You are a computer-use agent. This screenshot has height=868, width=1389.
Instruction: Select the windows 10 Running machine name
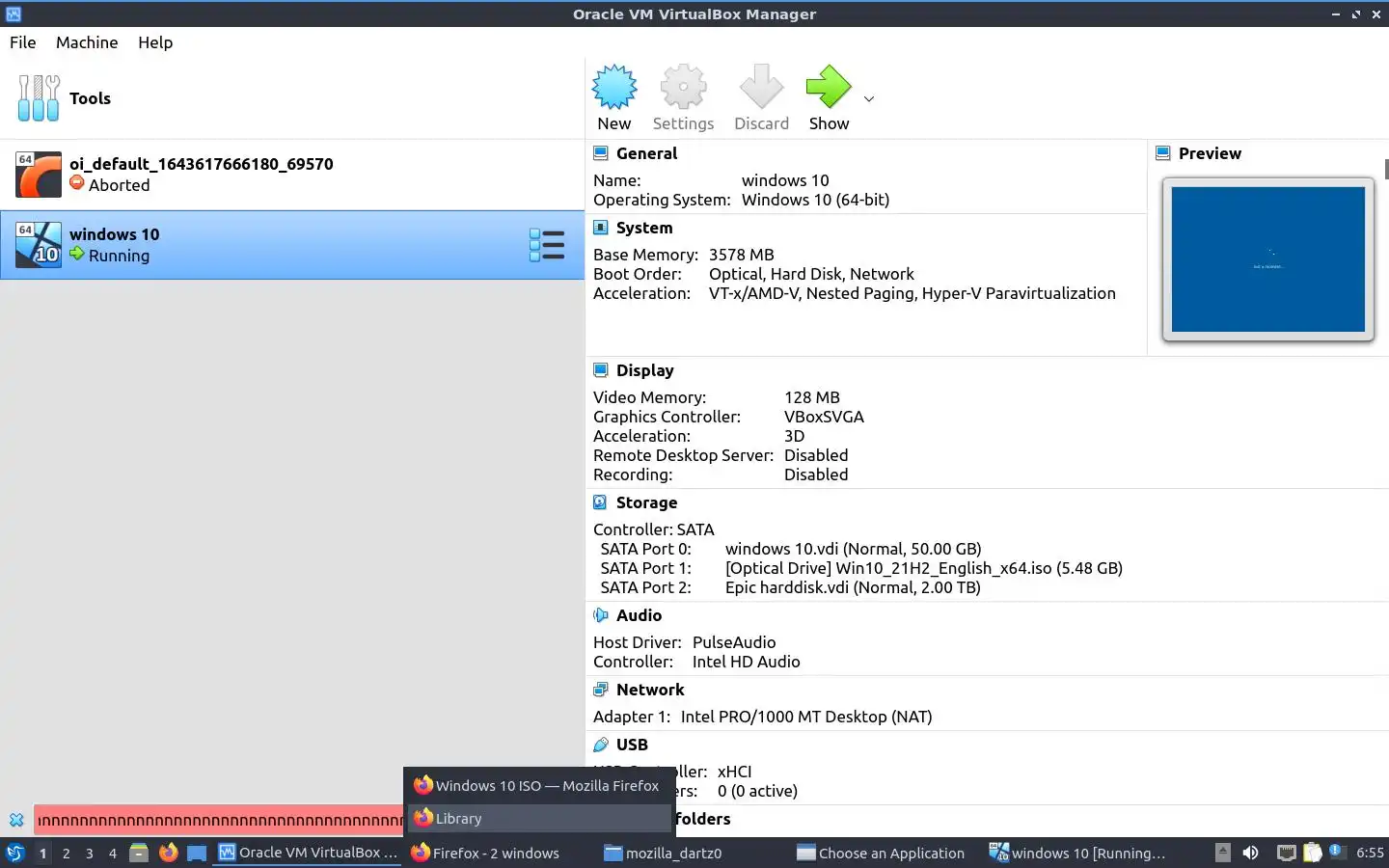pyautogui.click(x=115, y=234)
